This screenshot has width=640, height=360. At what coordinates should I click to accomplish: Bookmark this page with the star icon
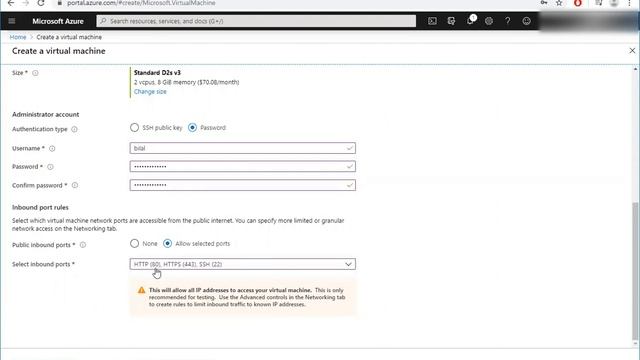click(x=559, y=3)
